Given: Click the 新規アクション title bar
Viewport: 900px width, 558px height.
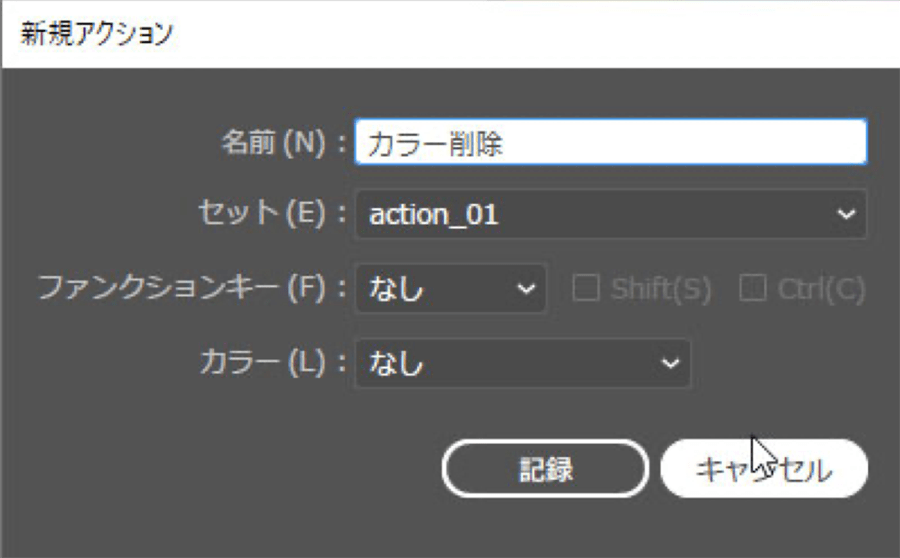Looking at the screenshot, I should pos(450,34).
